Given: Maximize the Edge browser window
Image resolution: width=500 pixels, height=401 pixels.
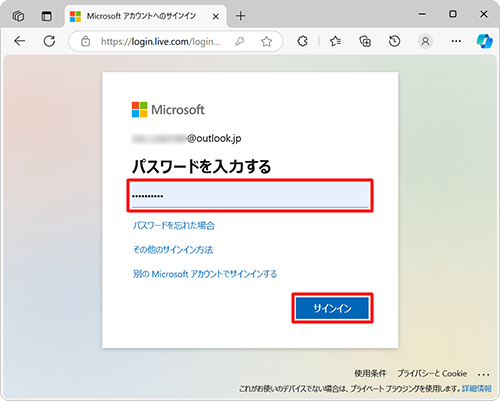Looking at the screenshot, I should point(453,14).
